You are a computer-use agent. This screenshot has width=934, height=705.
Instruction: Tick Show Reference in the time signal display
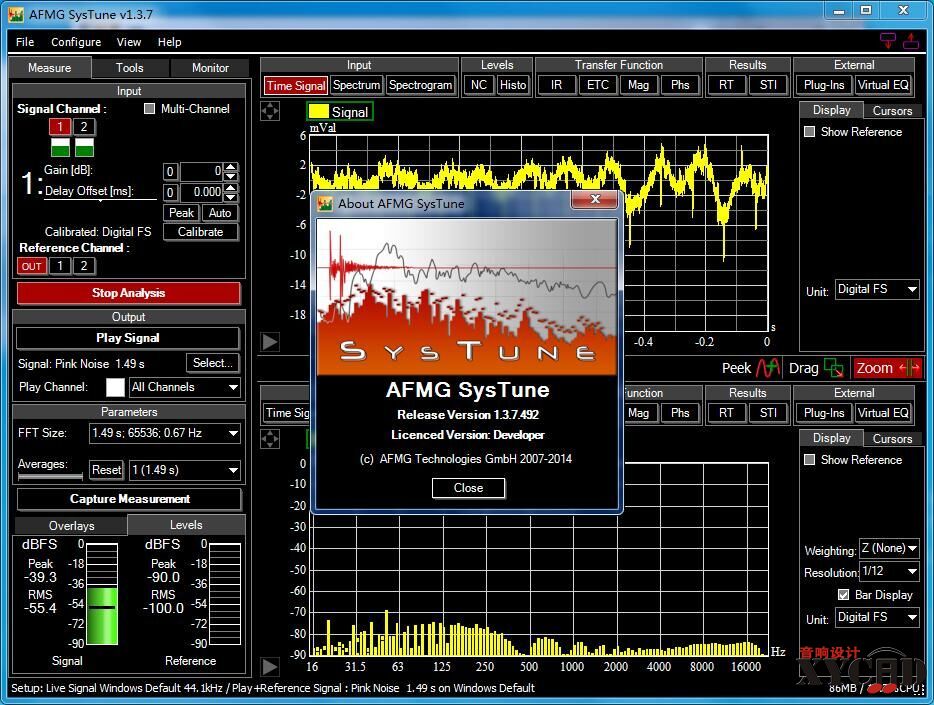tap(810, 132)
